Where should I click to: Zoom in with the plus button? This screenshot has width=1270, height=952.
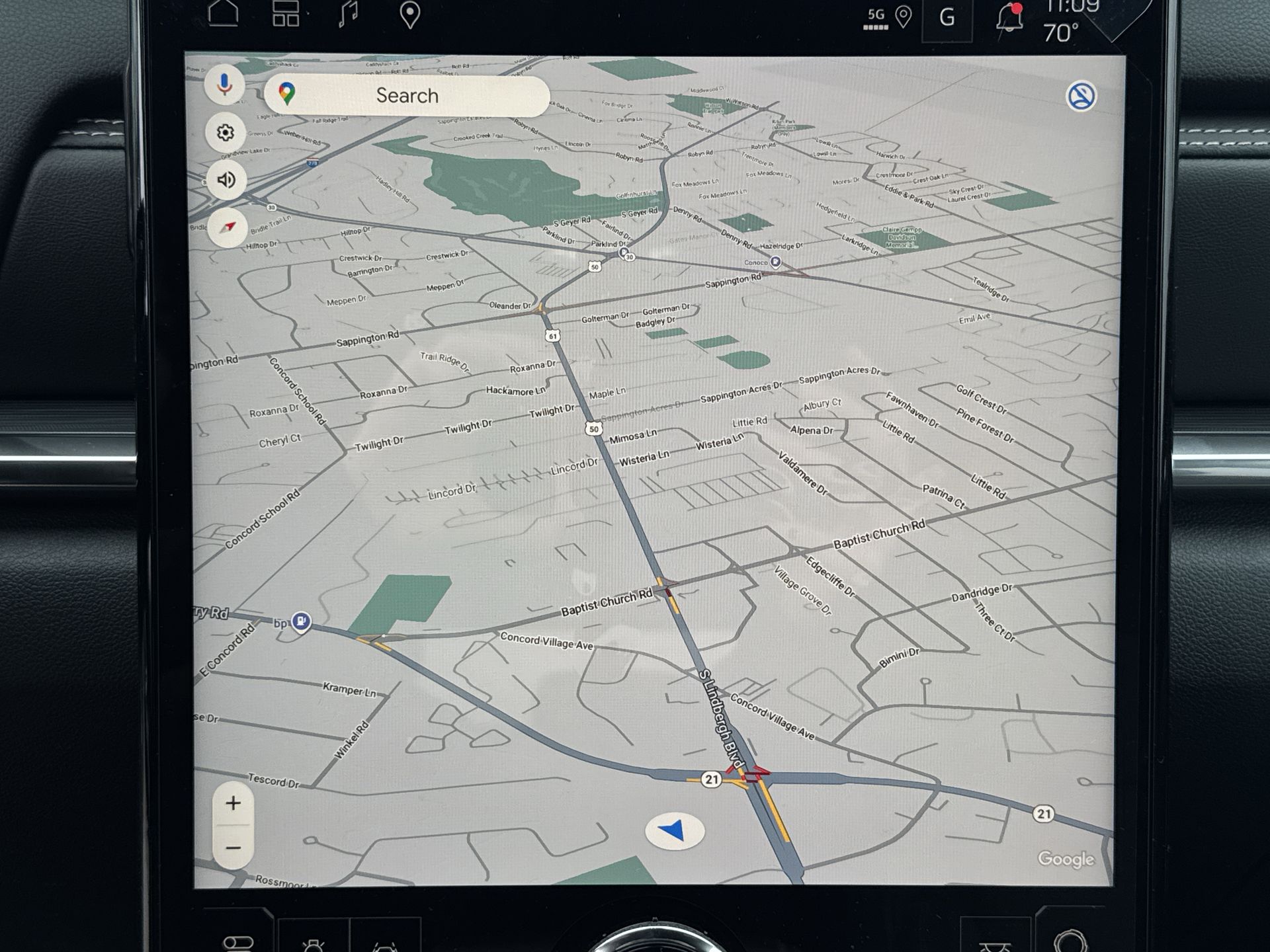point(233,803)
